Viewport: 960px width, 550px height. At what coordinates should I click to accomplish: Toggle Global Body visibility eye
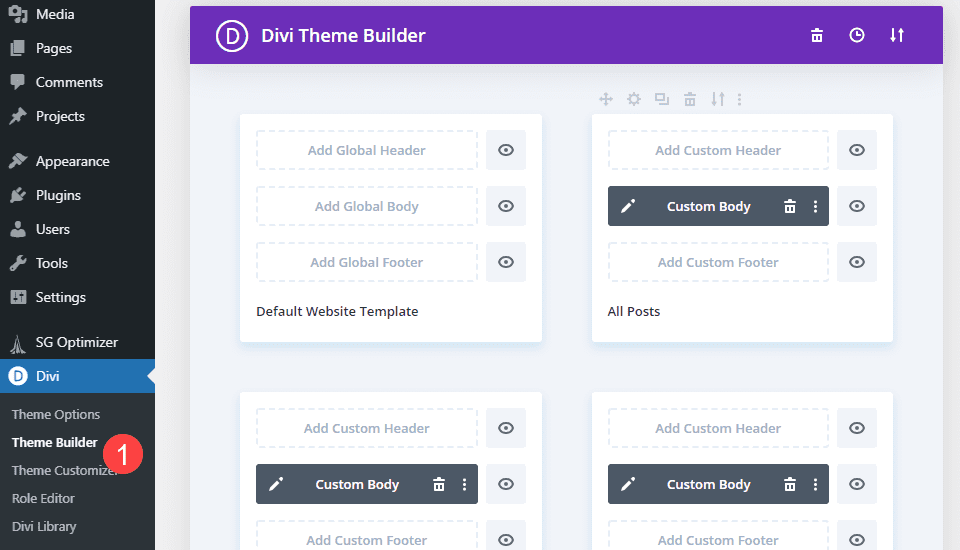[x=506, y=206]
